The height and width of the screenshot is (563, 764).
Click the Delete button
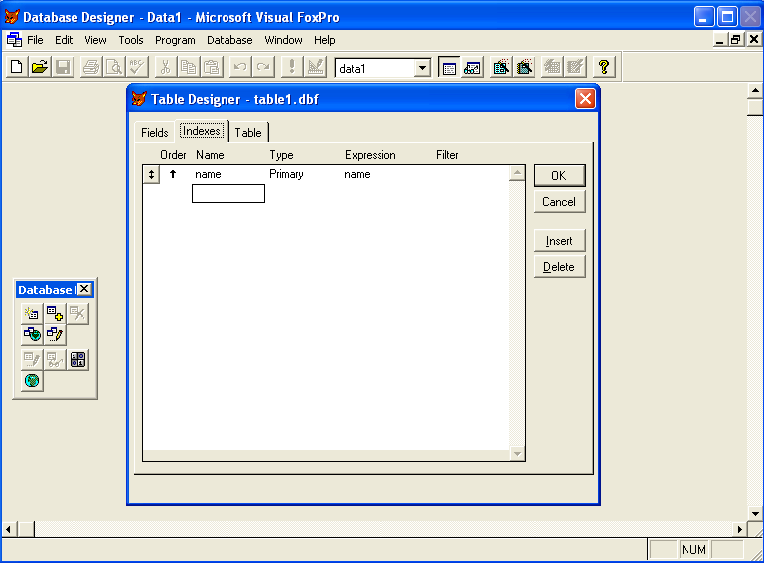tap(559, 267)
